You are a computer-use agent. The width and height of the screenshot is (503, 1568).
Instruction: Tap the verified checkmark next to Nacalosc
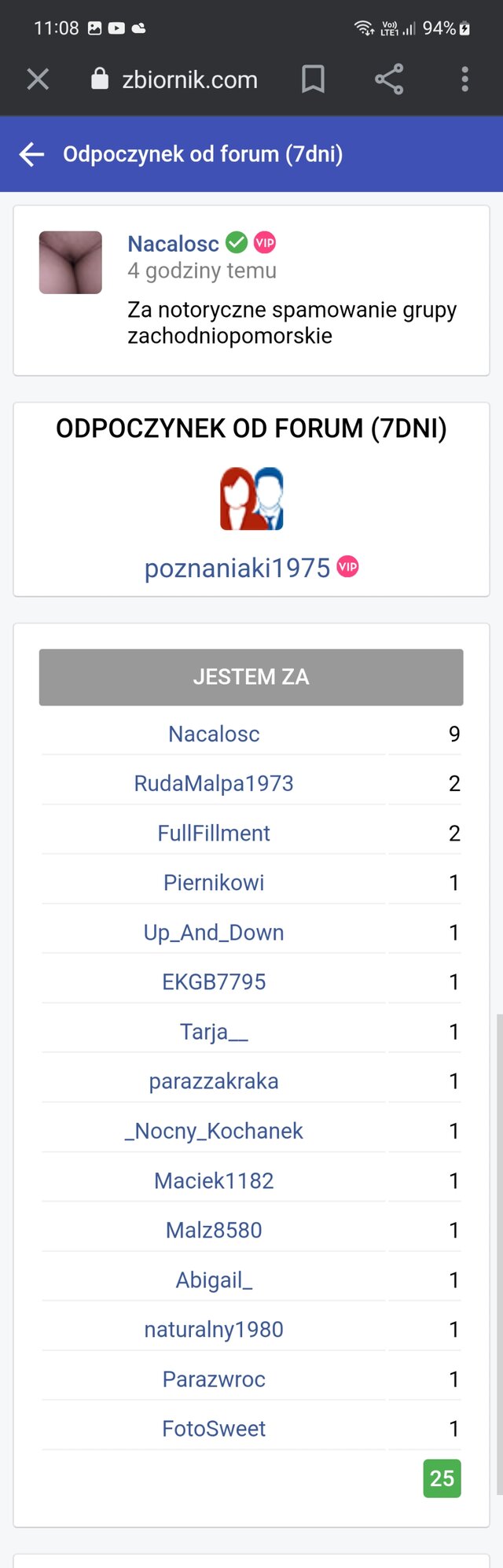[x=237, y=243]
